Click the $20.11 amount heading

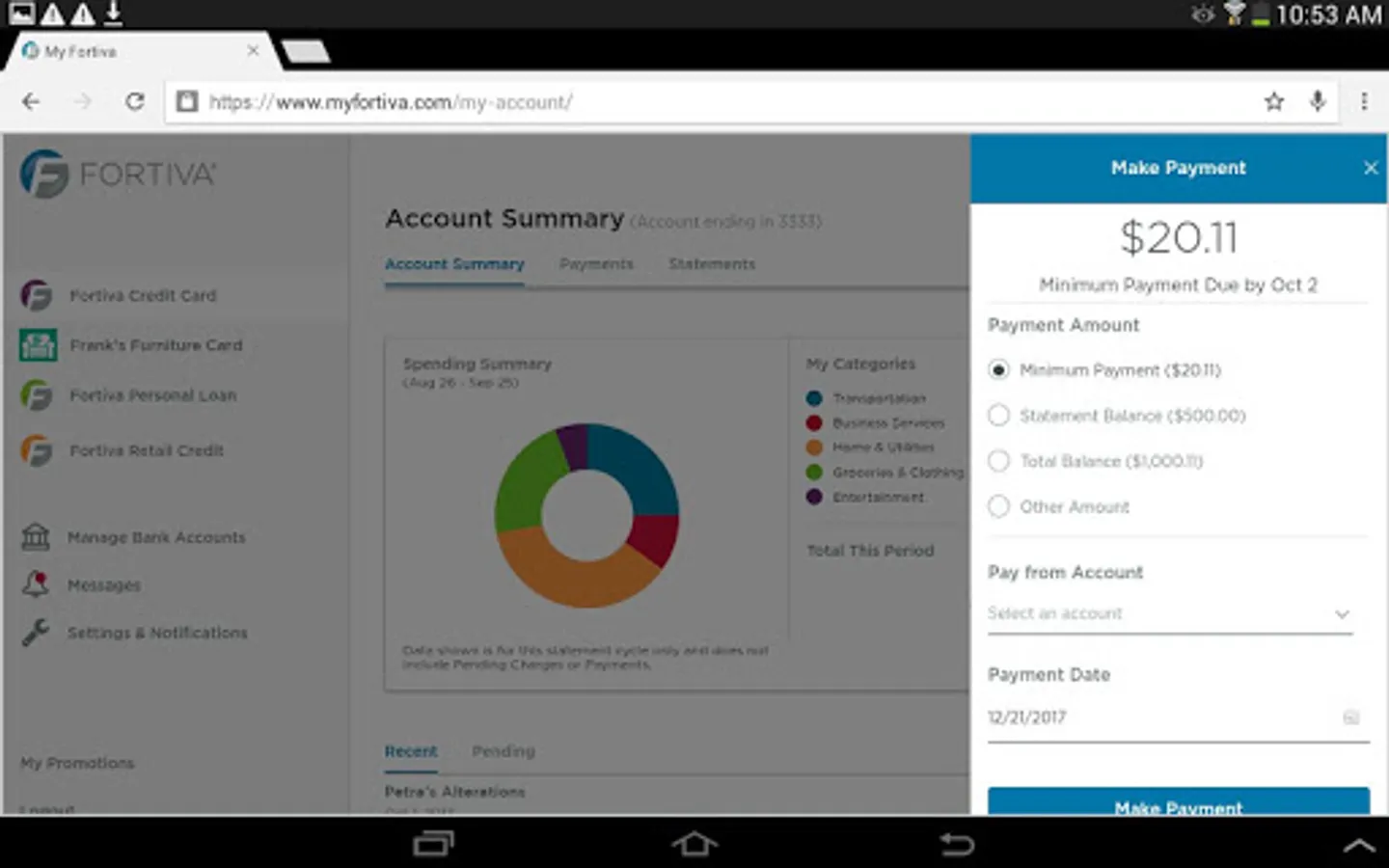1178,237
